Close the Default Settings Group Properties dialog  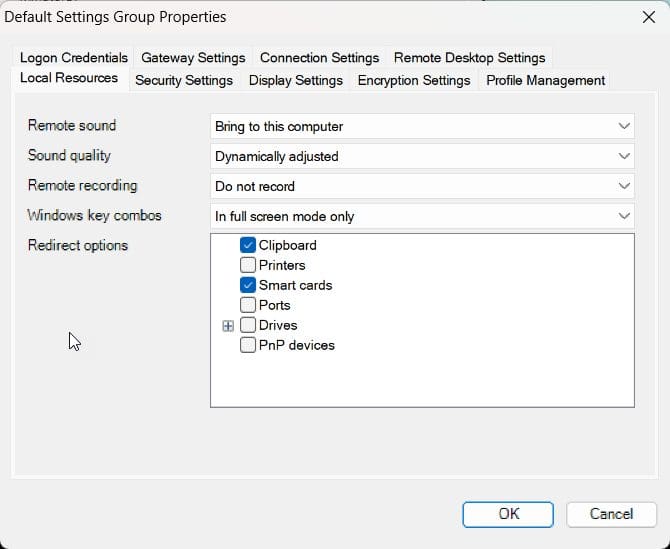coord(649,17)
